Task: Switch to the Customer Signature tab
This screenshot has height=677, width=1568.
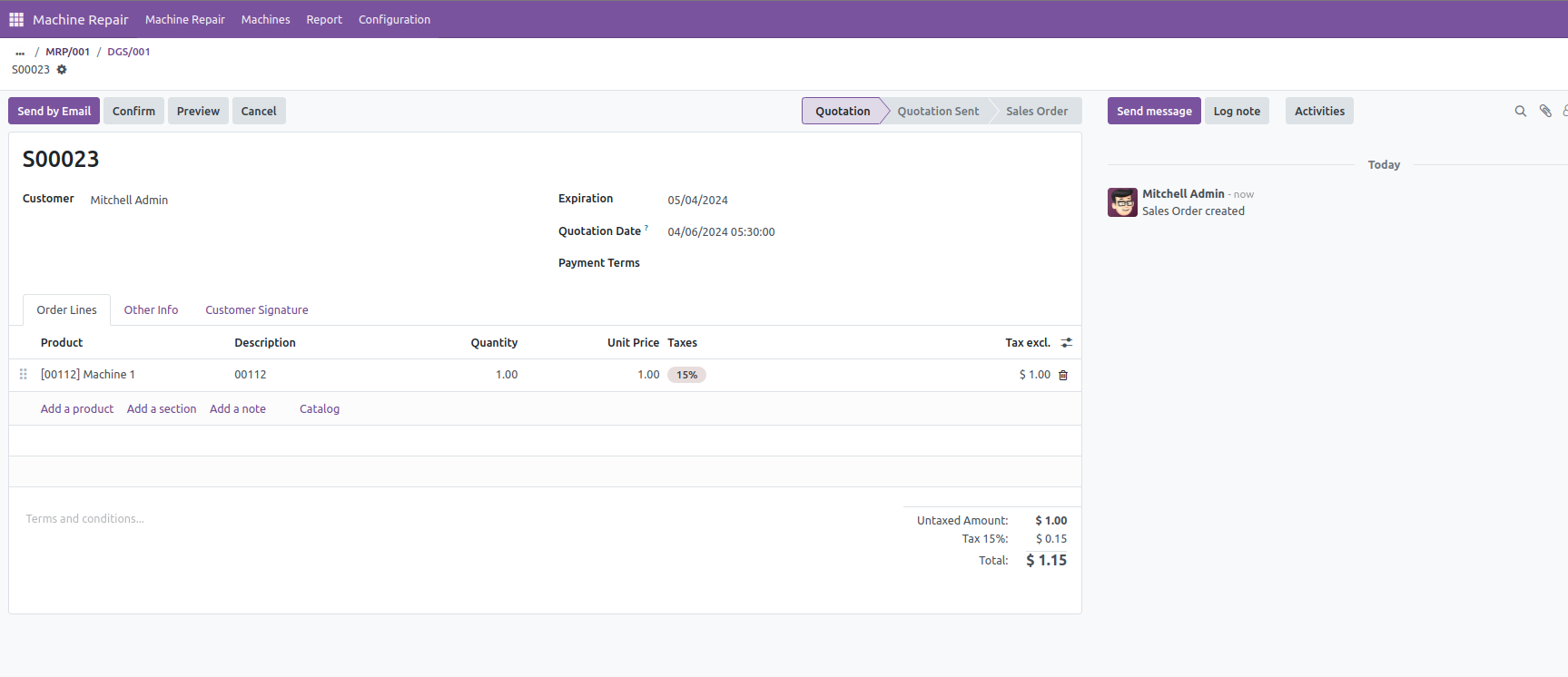Action: click(257, 310)
